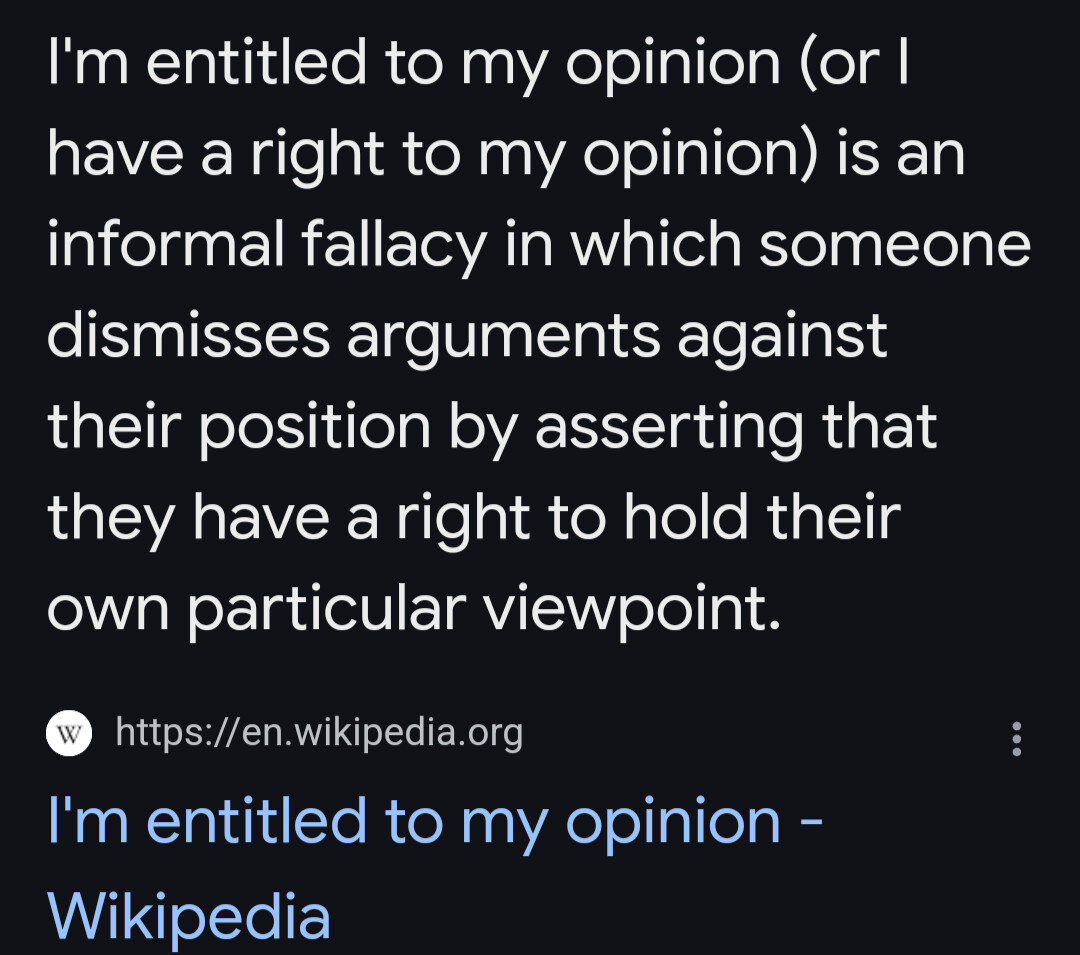The height and width of the screenshot is (955, 1080).
Task: Click the word "asserting" in the snippet
Action: point(669,428)
